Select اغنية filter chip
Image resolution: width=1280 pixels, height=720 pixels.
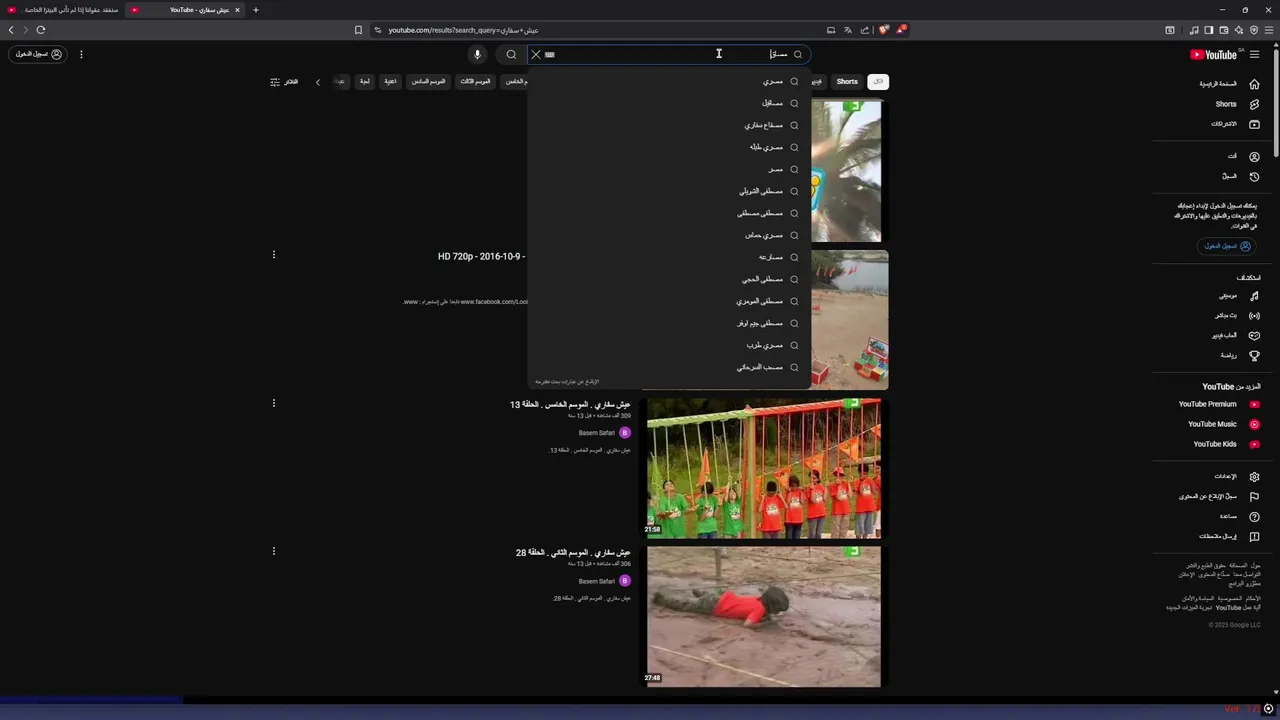(390, 82)
